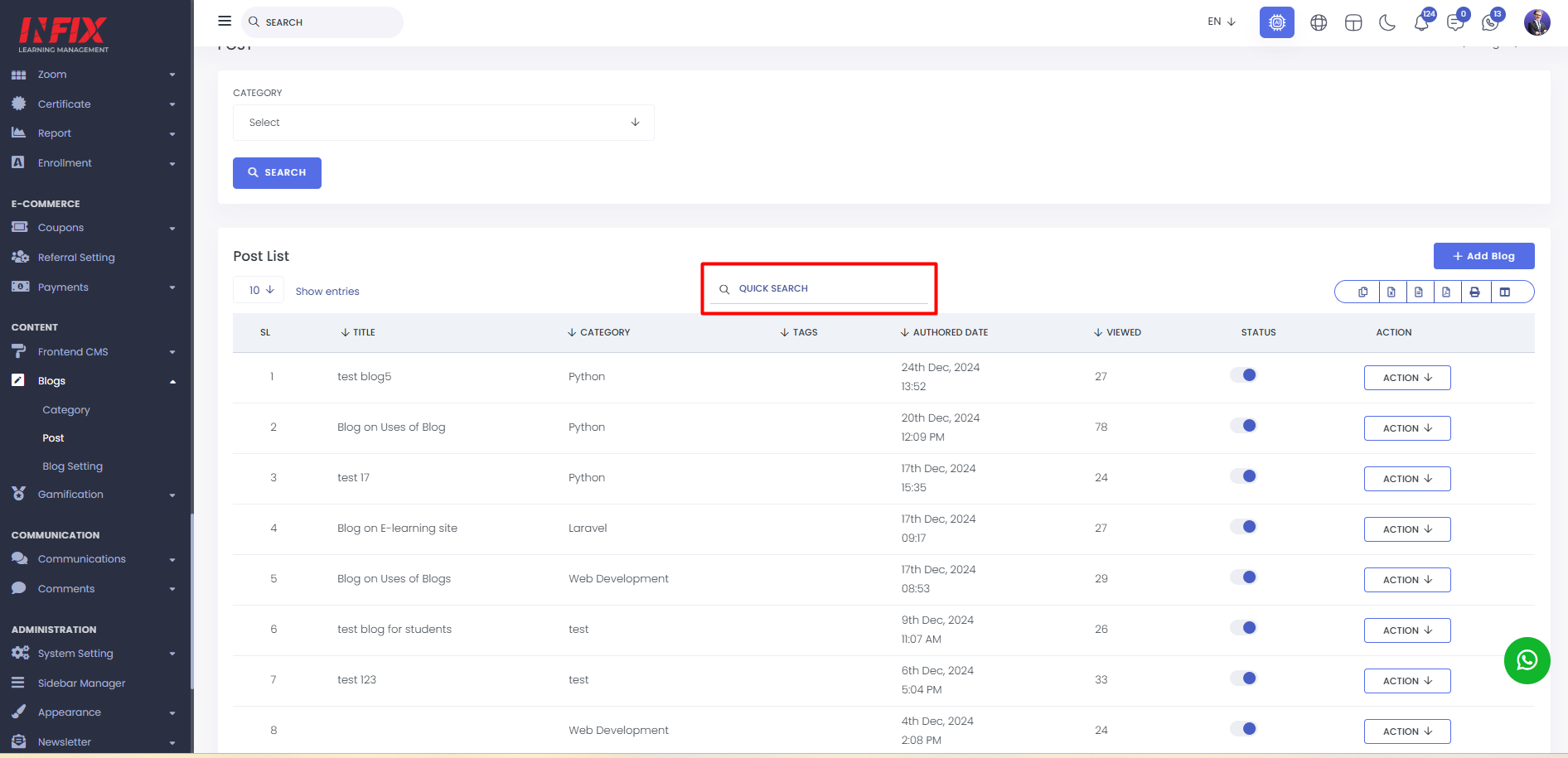
Task: Print the post list
Action: [x=1474, y=292]
